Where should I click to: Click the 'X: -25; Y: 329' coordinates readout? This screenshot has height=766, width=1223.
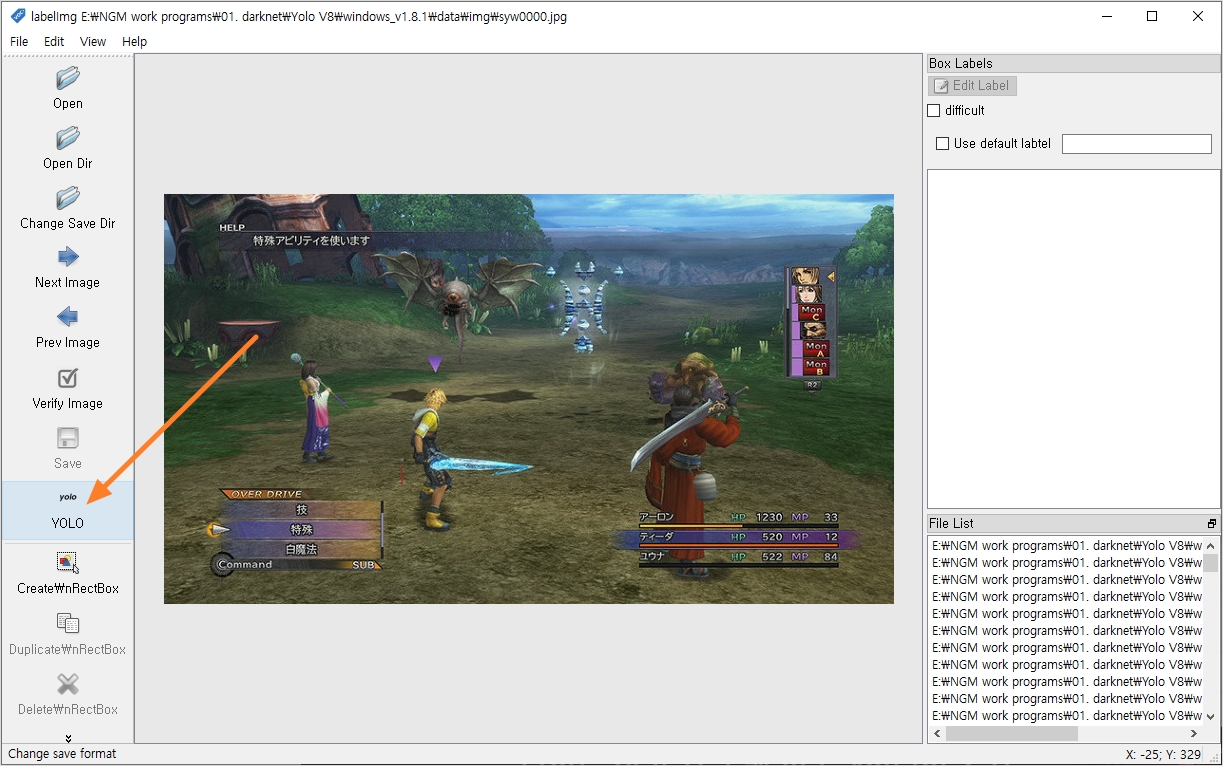point(1164,755)
